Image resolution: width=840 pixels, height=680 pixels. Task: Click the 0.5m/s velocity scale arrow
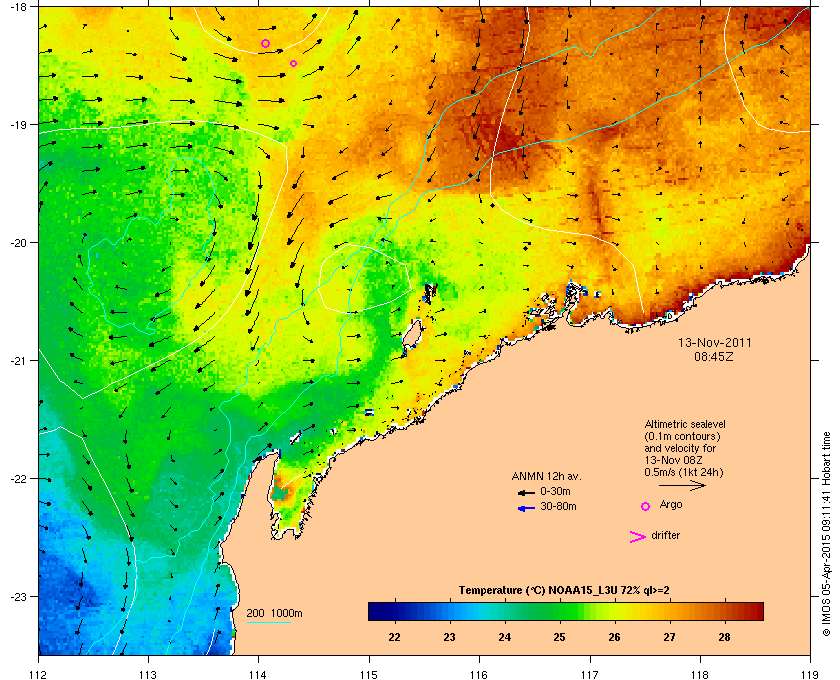click(x=682, y=485)
